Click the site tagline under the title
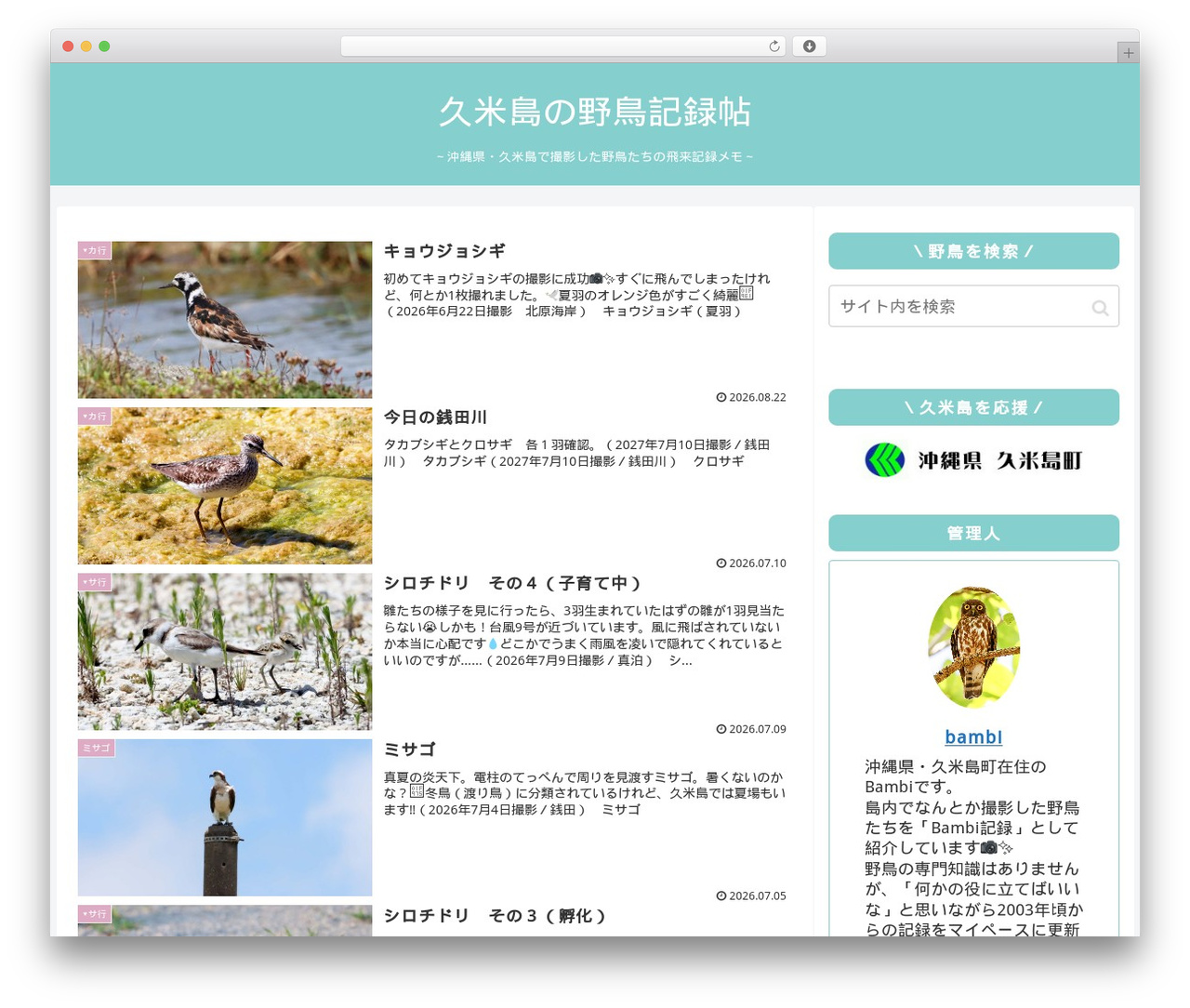Viewport: 1190px width, 1008px height. [595, 157]
